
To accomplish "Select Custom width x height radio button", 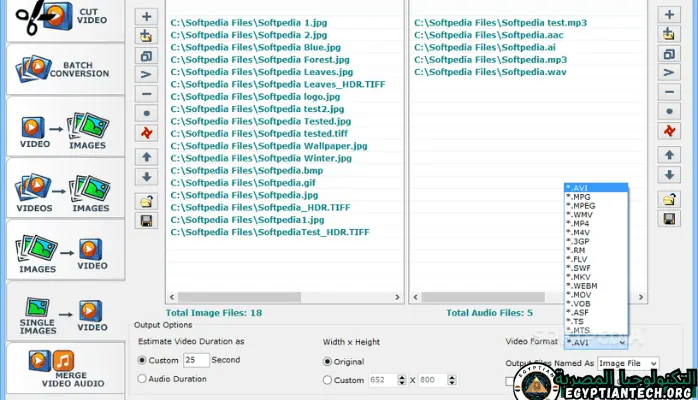I will coord(328,380).
